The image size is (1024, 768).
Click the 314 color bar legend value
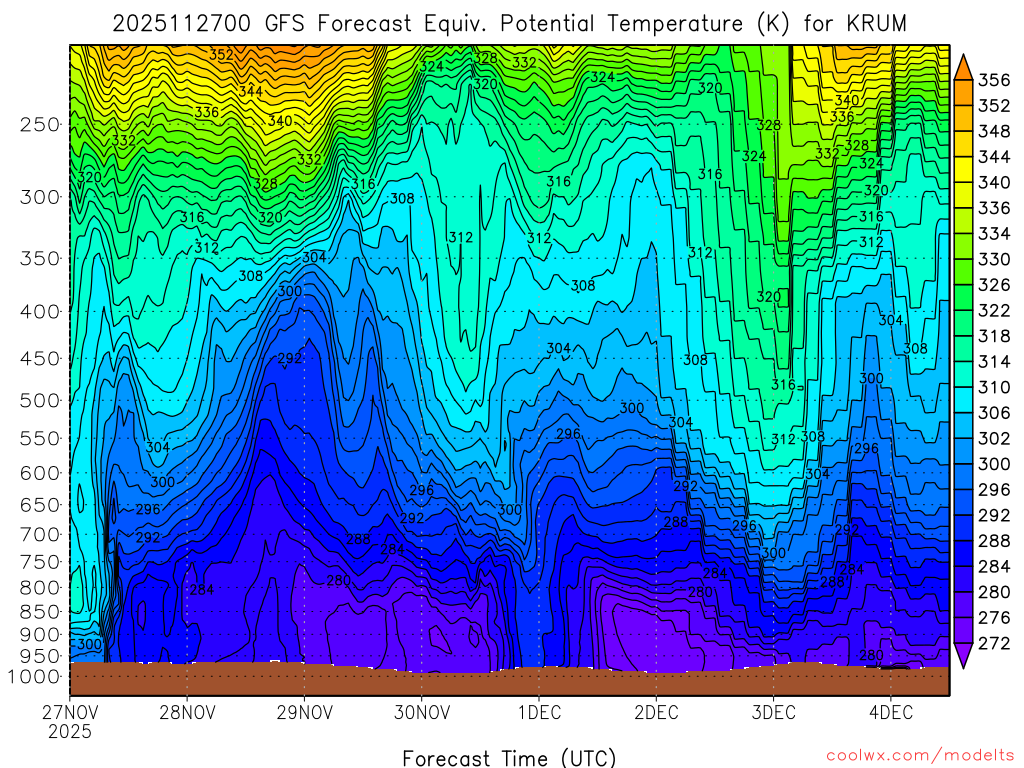click(x=994, y=361)
